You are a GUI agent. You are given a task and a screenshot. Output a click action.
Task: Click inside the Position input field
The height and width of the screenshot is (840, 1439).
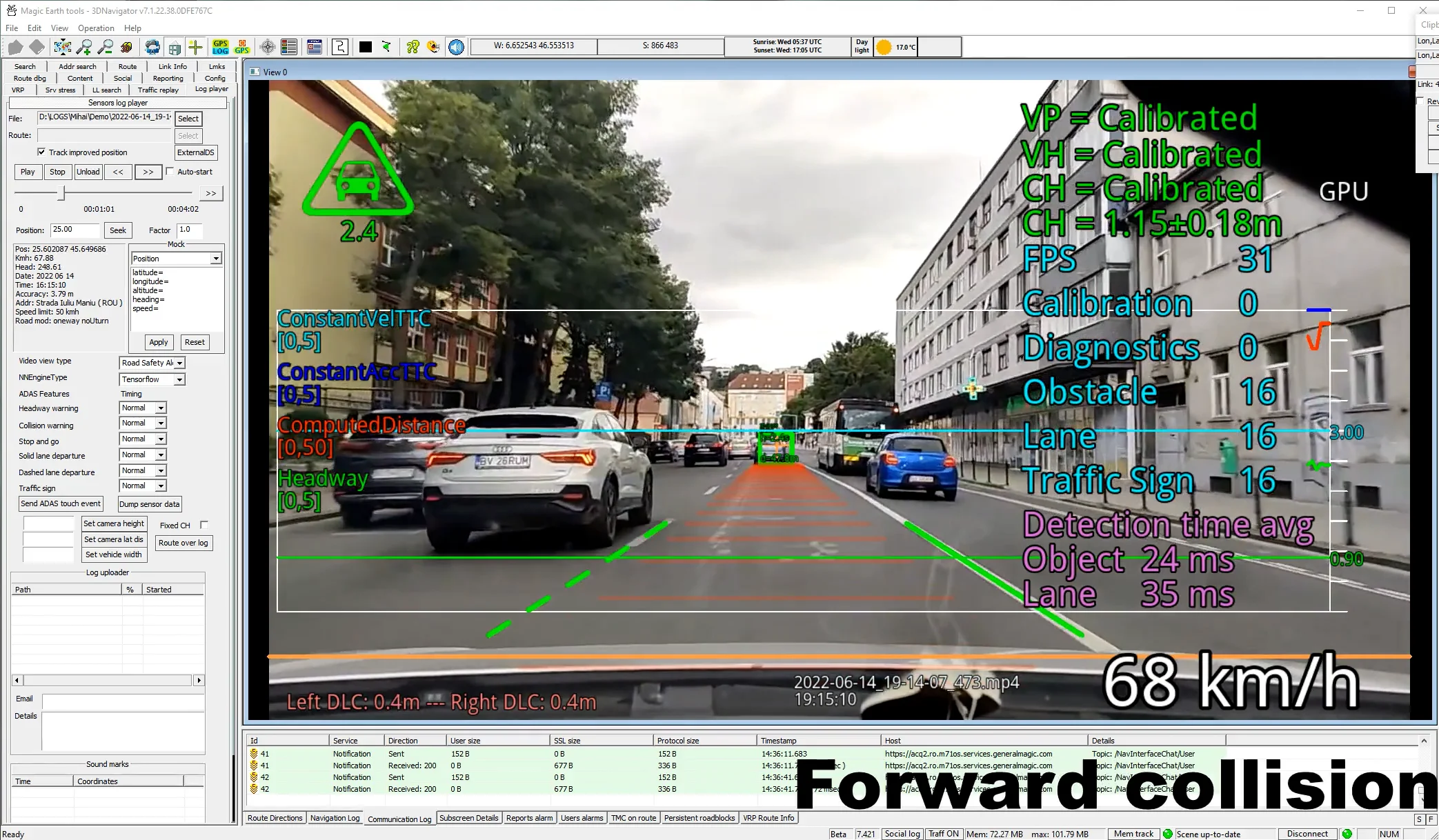click(x=74, y=230)
